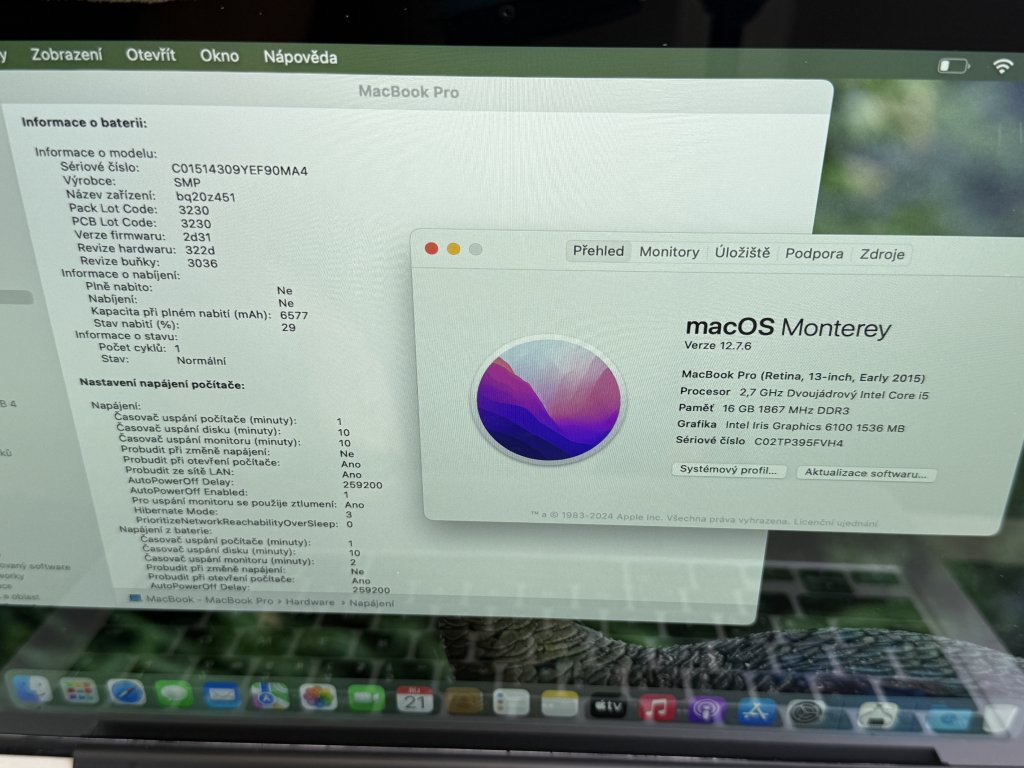Click System Information icon in dock
The image size is (1024, 768).
876,716
